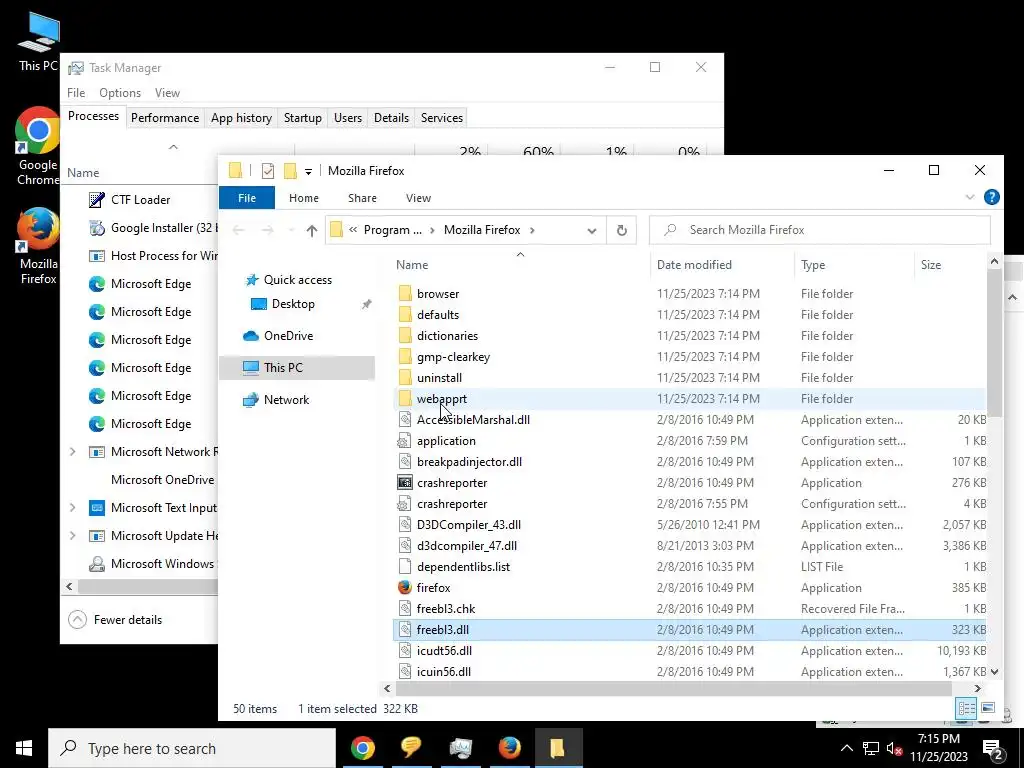Open the Task Manager File menu
The height and width of the screenshot is (768, 1024).
click(x=76, y=93)
